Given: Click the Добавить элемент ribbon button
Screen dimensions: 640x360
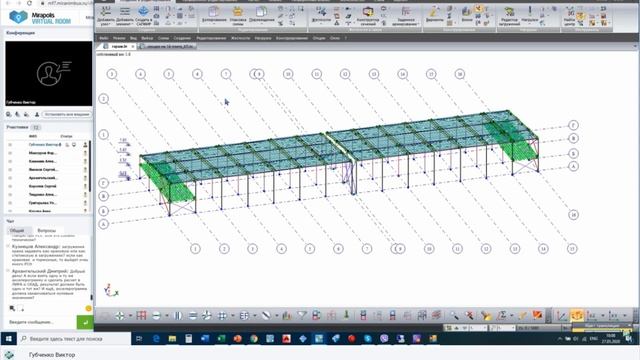Looking at the screenshot, I should (x=124, y=16).
